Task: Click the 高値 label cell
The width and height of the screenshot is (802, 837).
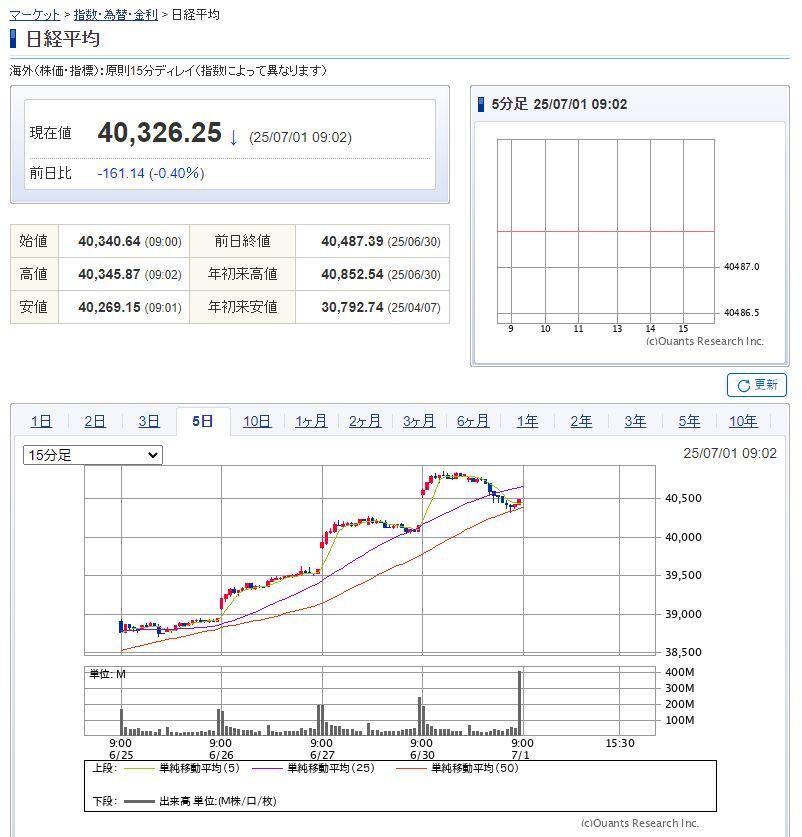Action: pos(34,274)
